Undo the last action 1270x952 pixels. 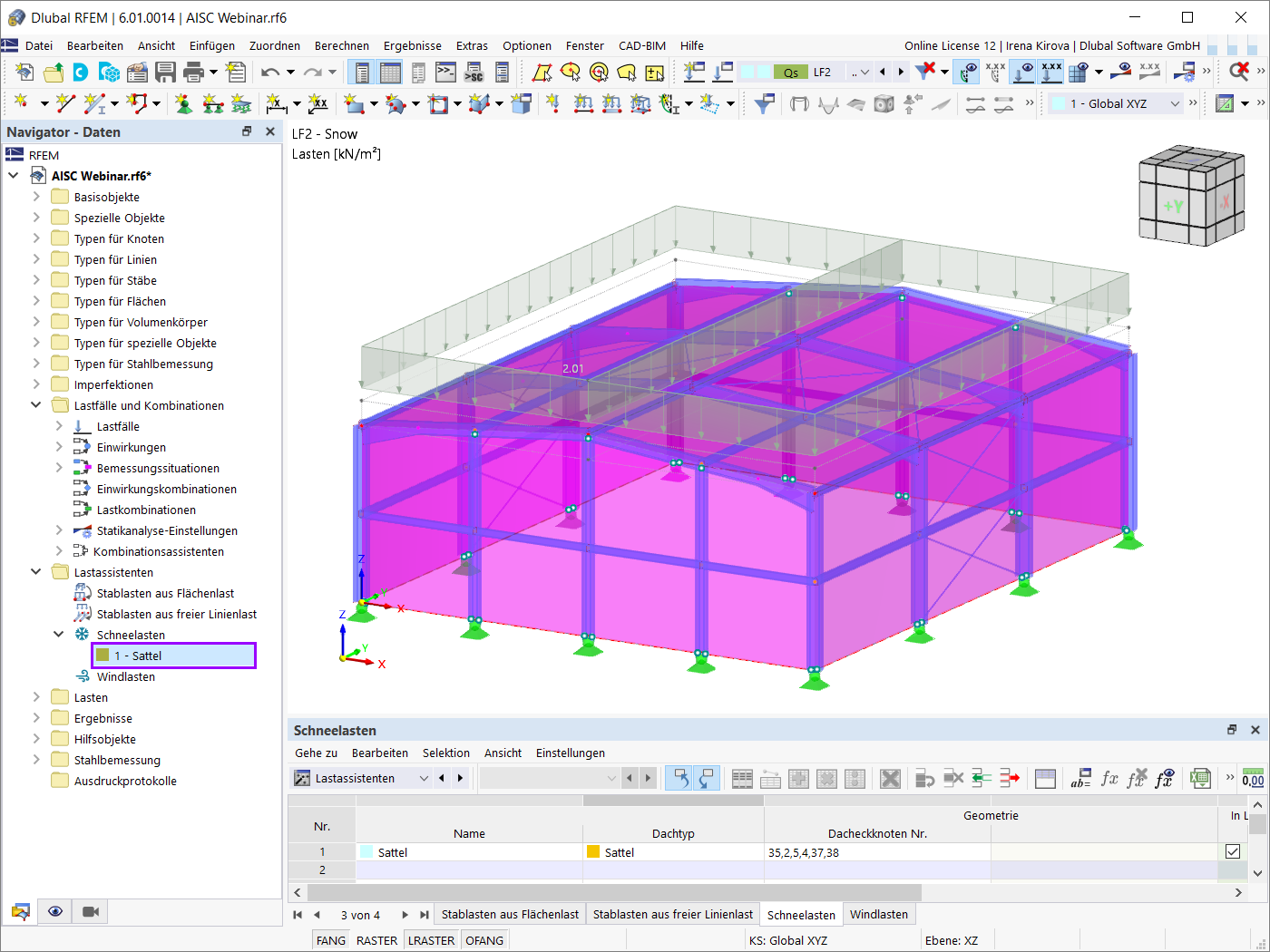click(270, 73)
